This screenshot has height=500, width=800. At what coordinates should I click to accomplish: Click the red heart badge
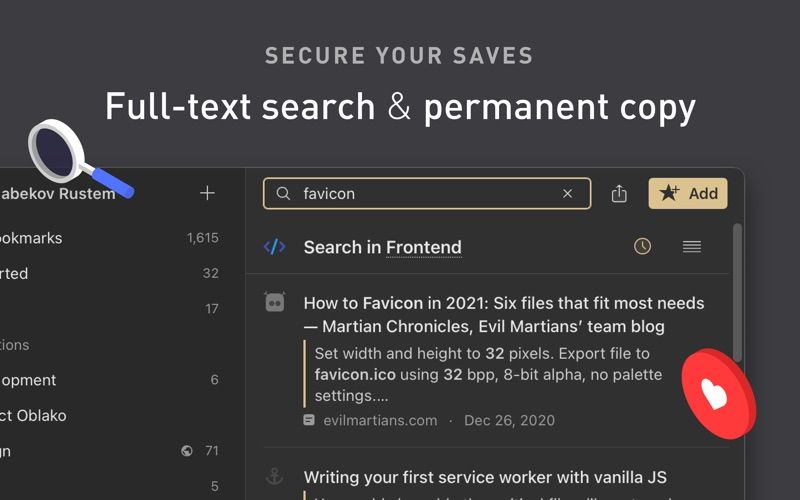point(719,393)
